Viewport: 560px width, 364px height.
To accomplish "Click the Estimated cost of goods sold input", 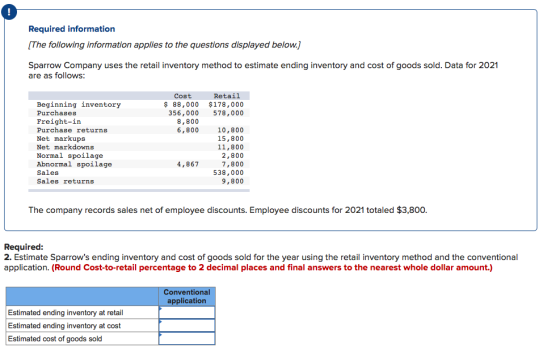I will [x=187, y=338].
